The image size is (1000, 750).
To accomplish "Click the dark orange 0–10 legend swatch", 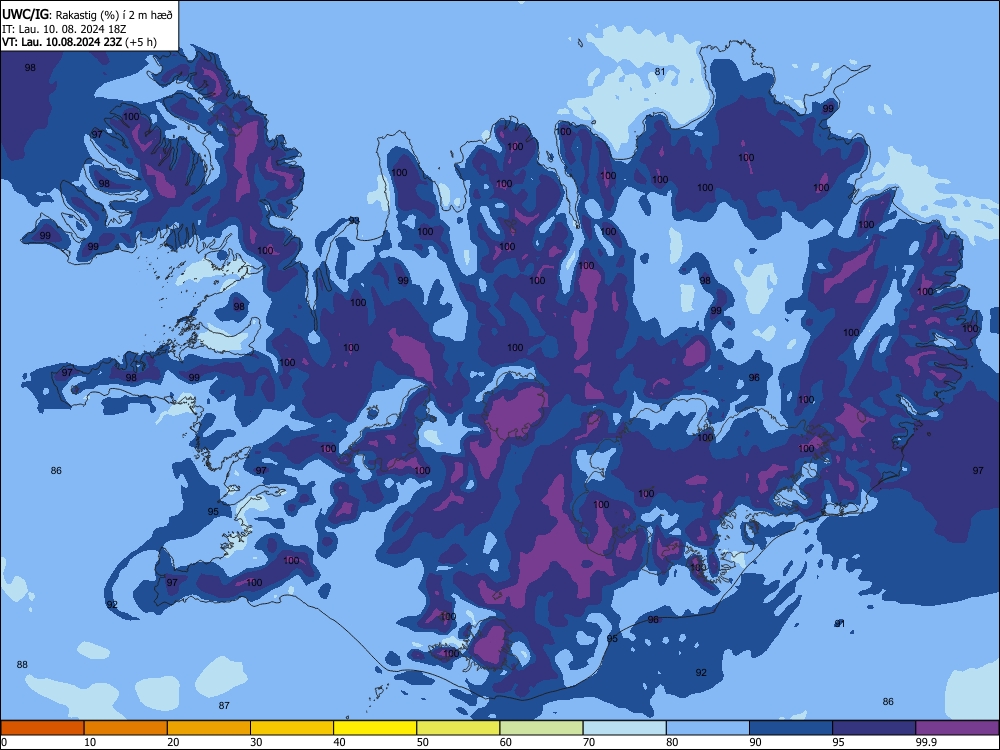I will pyautogui.click(x=42, y=728).
